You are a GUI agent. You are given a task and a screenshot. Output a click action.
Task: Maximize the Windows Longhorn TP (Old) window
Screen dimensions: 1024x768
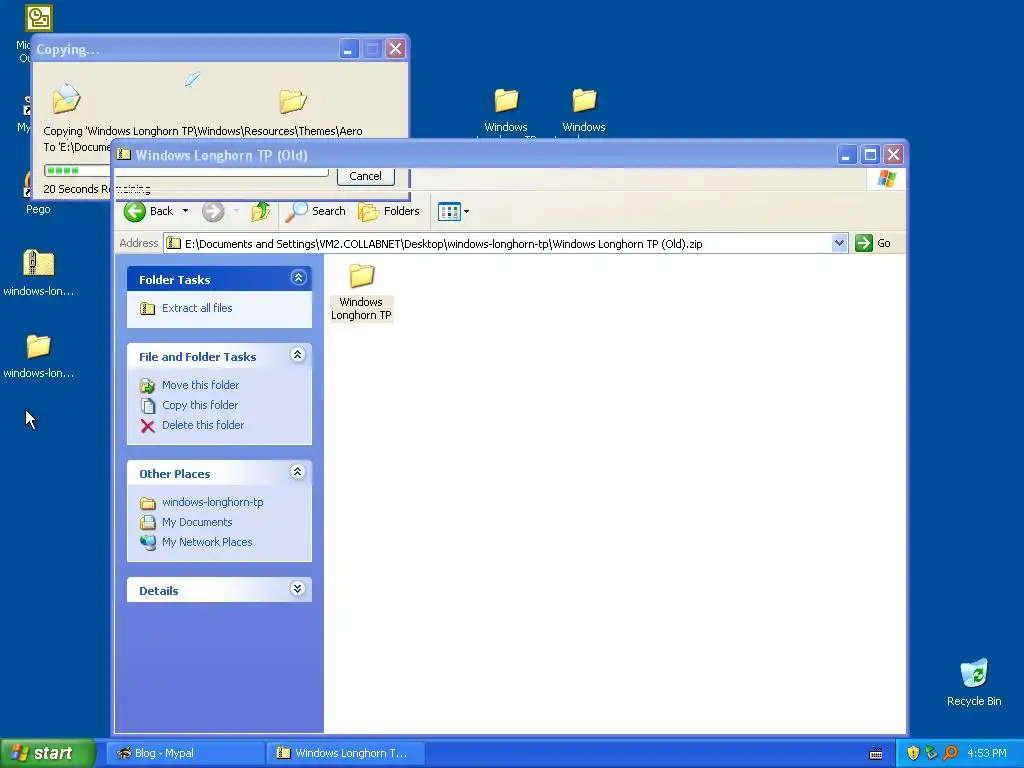[x=870, y=155]
